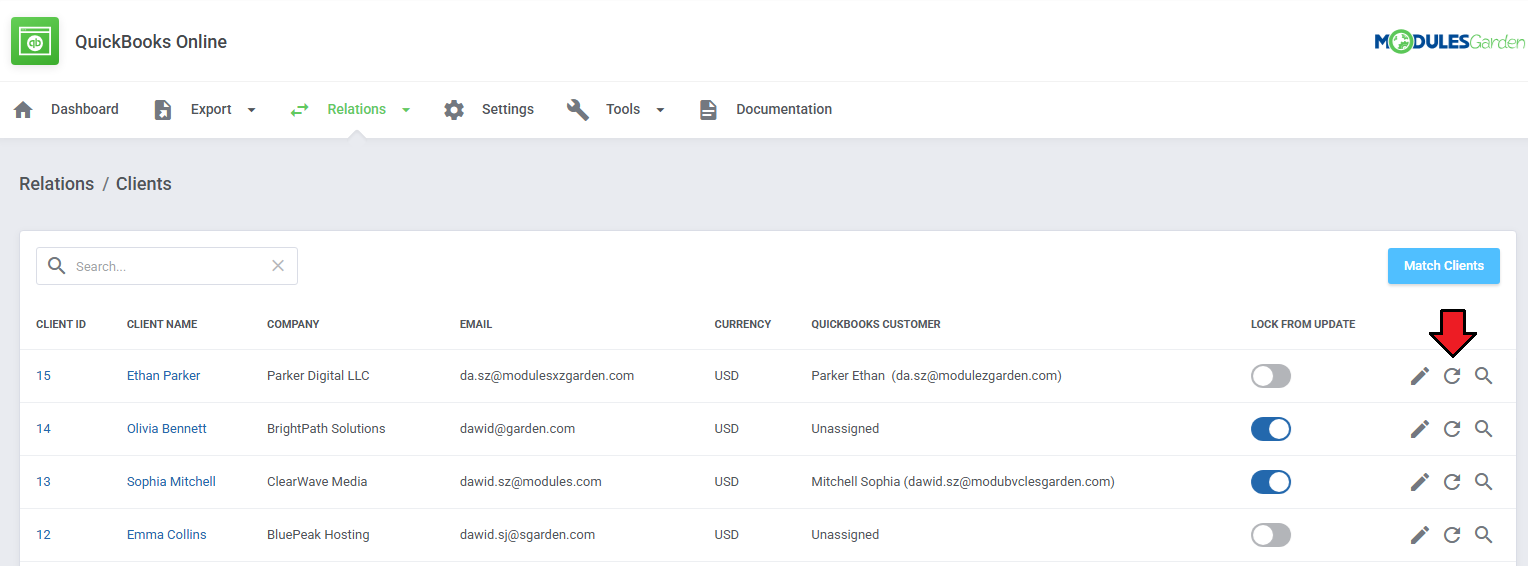
Task: Click the Client Name column header
Action: [162, 324]
